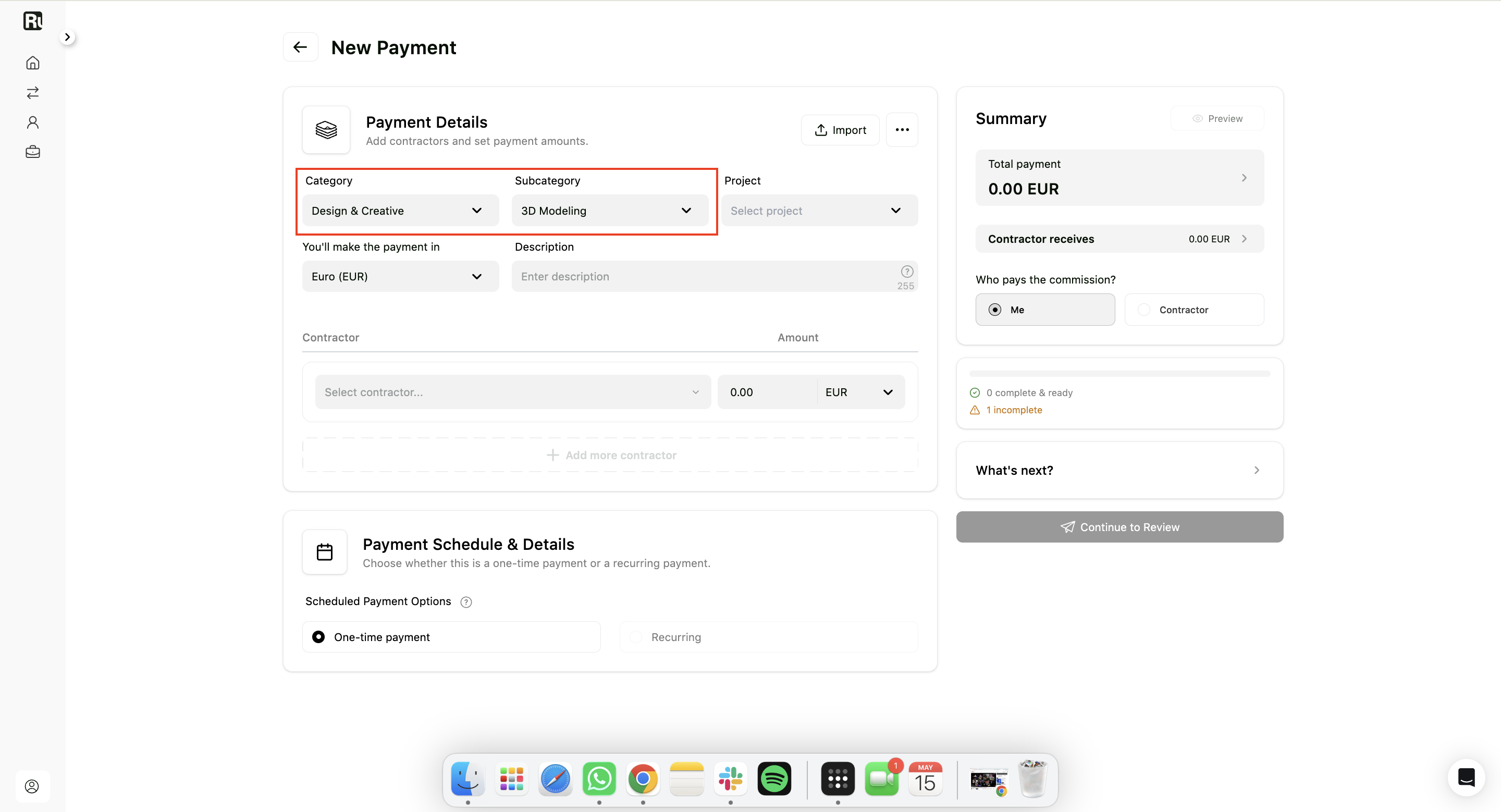Open the transfers arrows icon in the sidebar

click(x=33, y=93)
